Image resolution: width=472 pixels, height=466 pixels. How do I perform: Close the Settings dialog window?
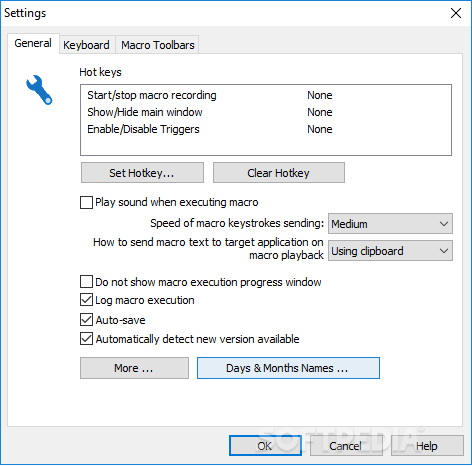456,13
